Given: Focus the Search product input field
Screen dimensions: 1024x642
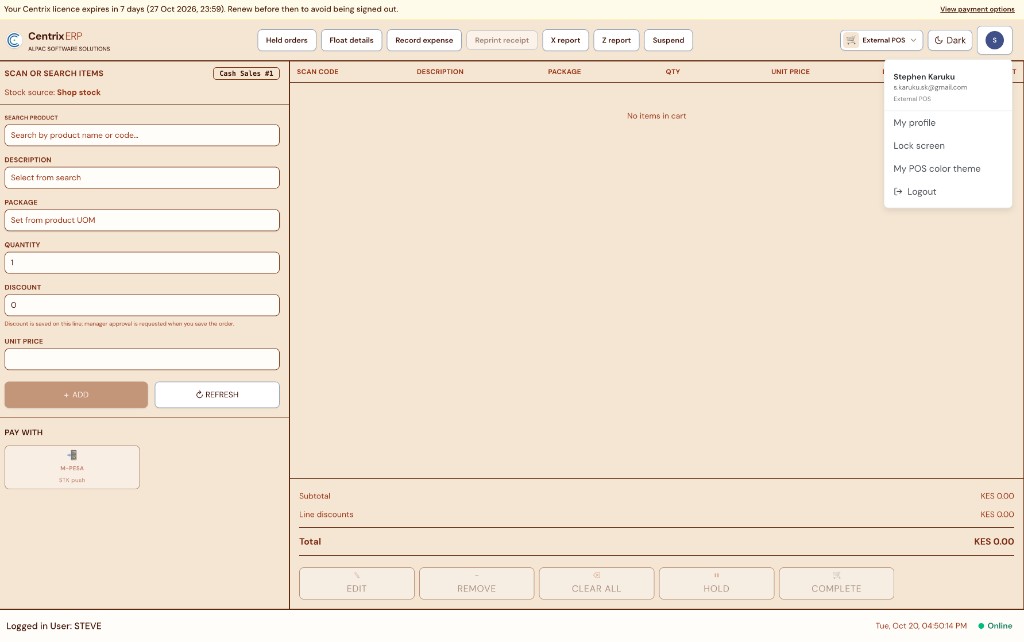Looking at the screenshot, I should [x=142, y=135].
